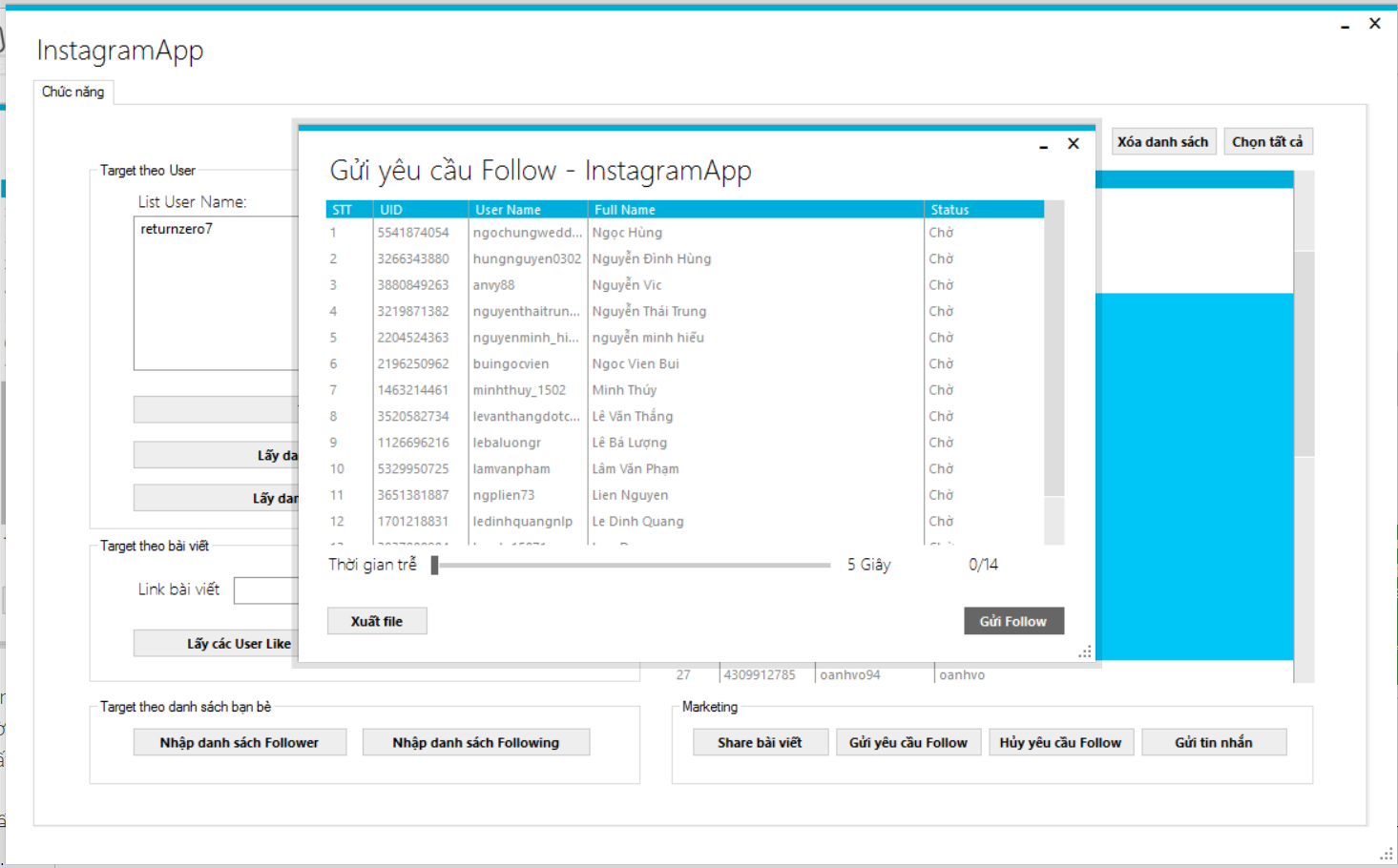Click the Share bài viết button
1398x868 pixels.
pos(761,742)
